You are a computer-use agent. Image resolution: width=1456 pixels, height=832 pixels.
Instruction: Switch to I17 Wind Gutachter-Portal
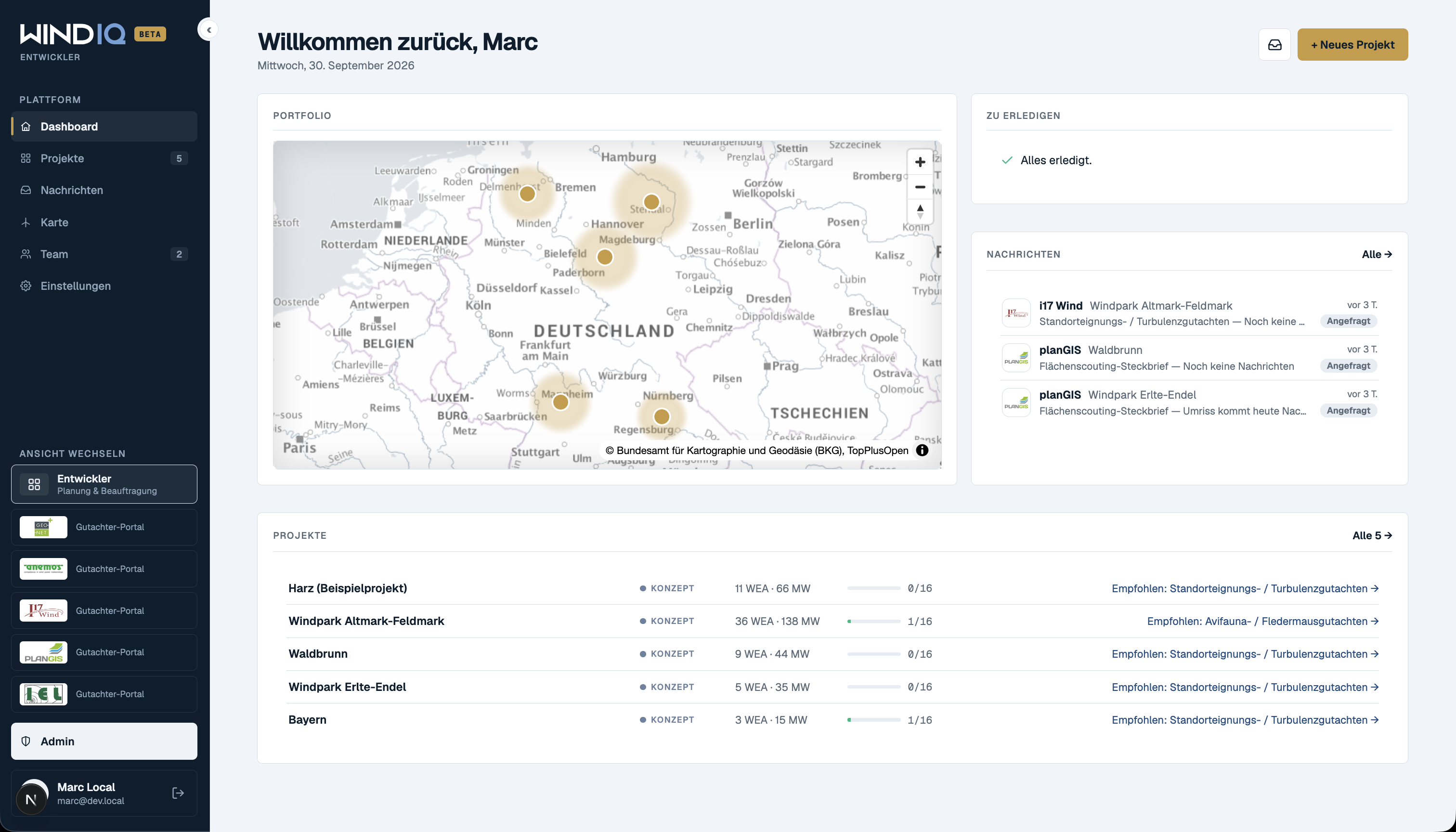click(104, 611)
